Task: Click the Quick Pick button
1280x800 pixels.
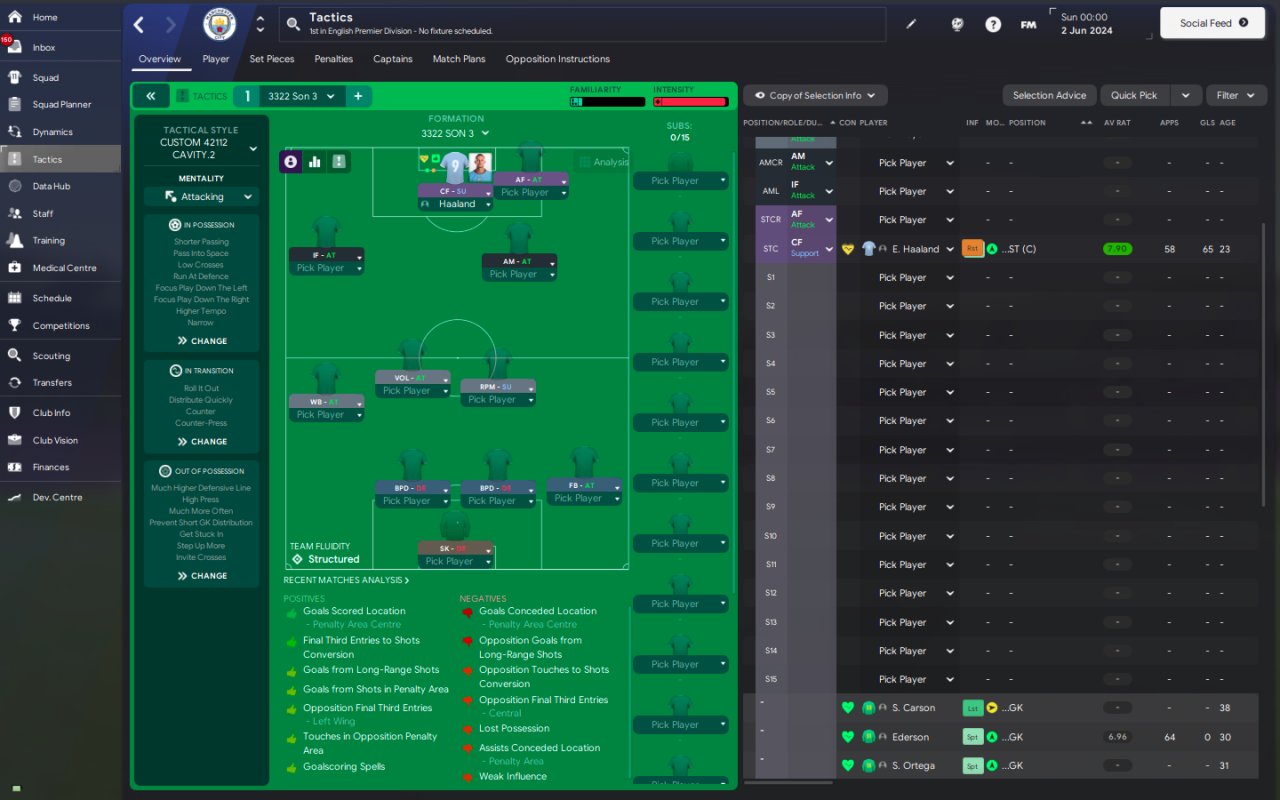Action: pos(1134,95)
